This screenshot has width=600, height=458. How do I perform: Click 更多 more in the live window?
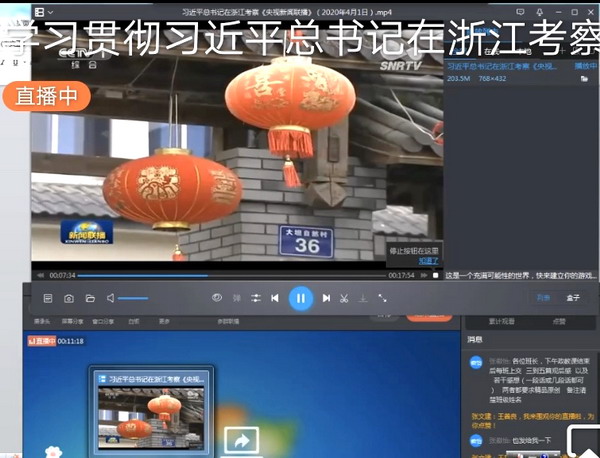tap(164, 321)
